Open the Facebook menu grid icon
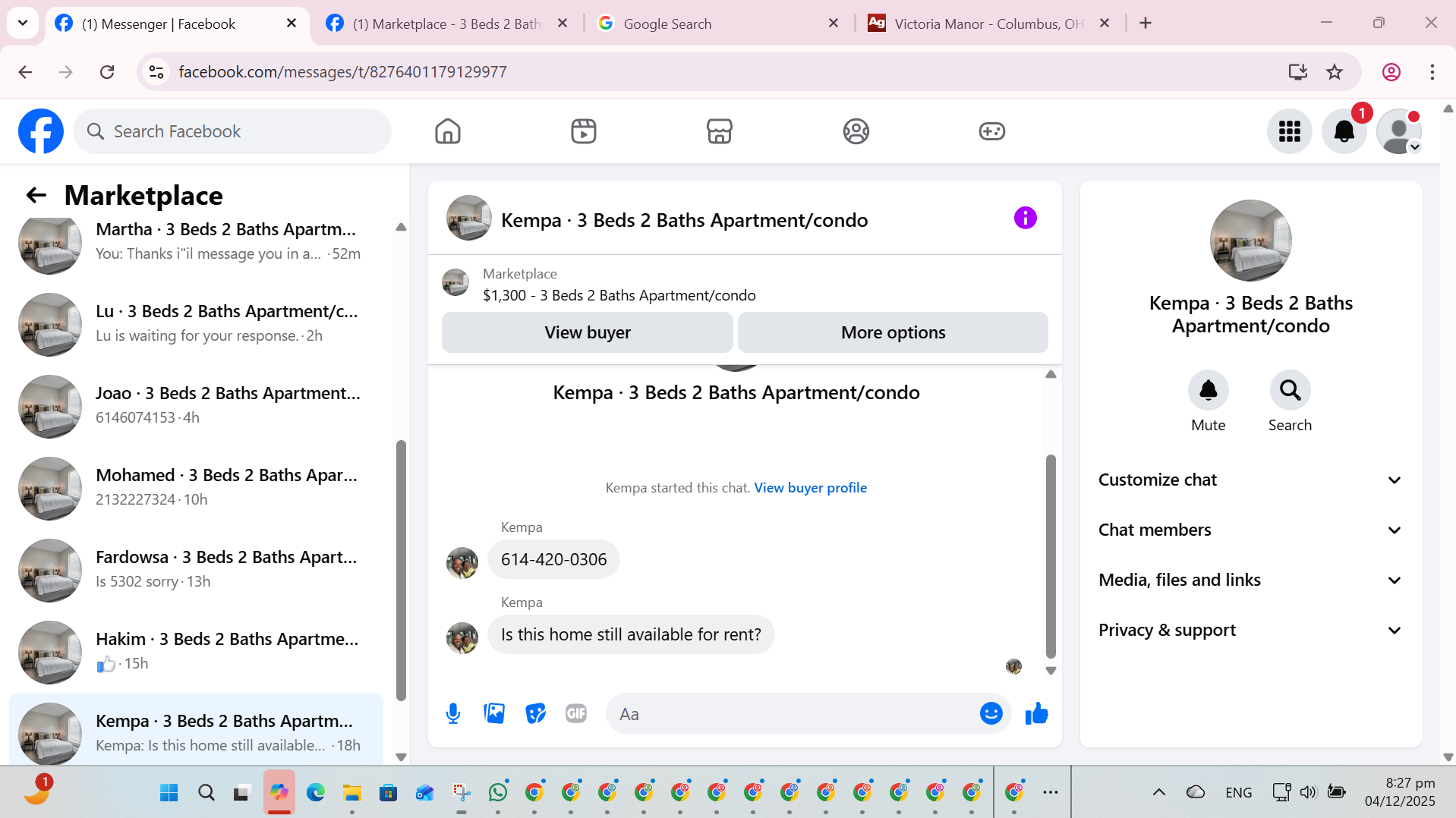 point(1290,131)
